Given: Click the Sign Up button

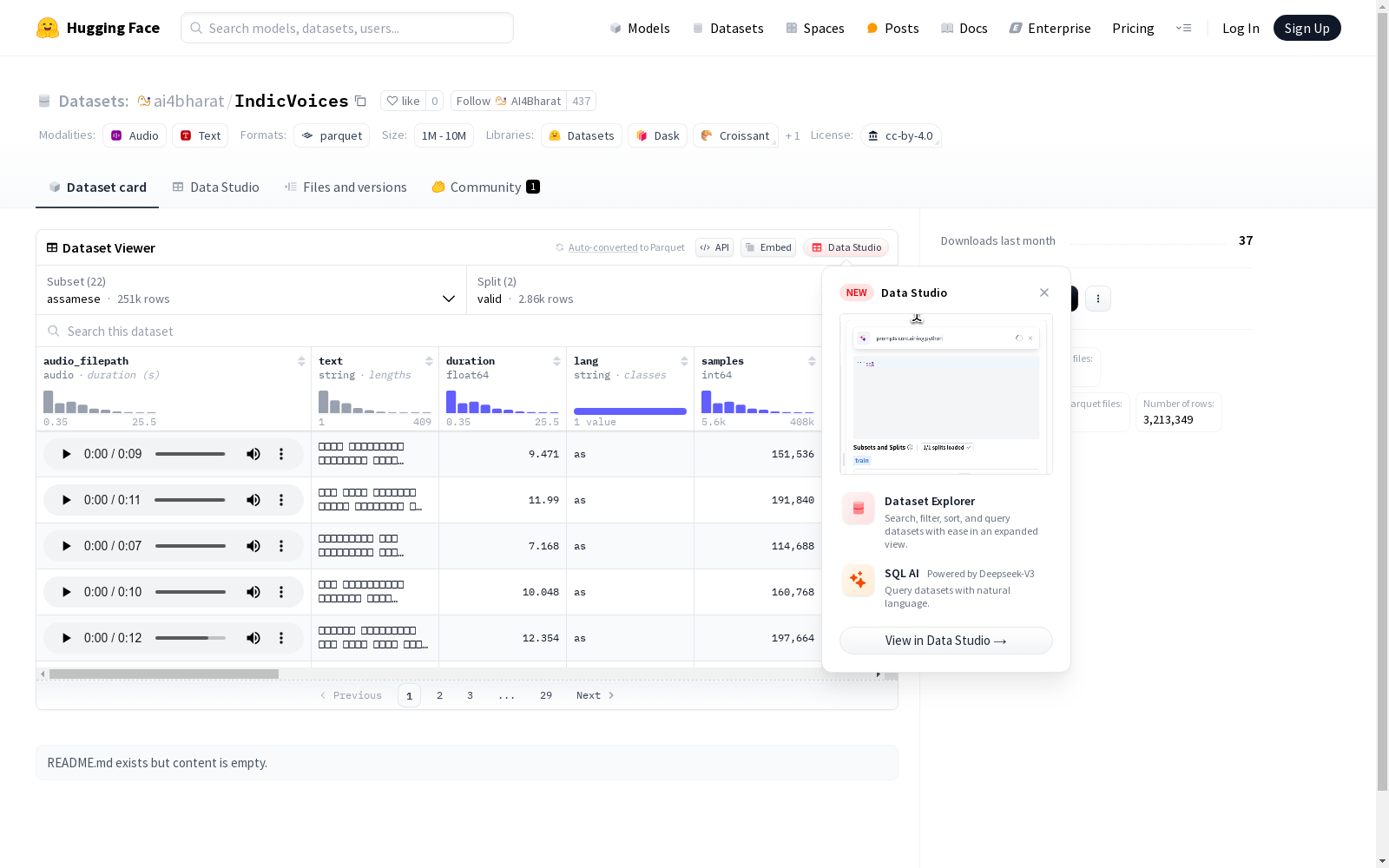Looking at the screenshot, I should click(1307, 28).
